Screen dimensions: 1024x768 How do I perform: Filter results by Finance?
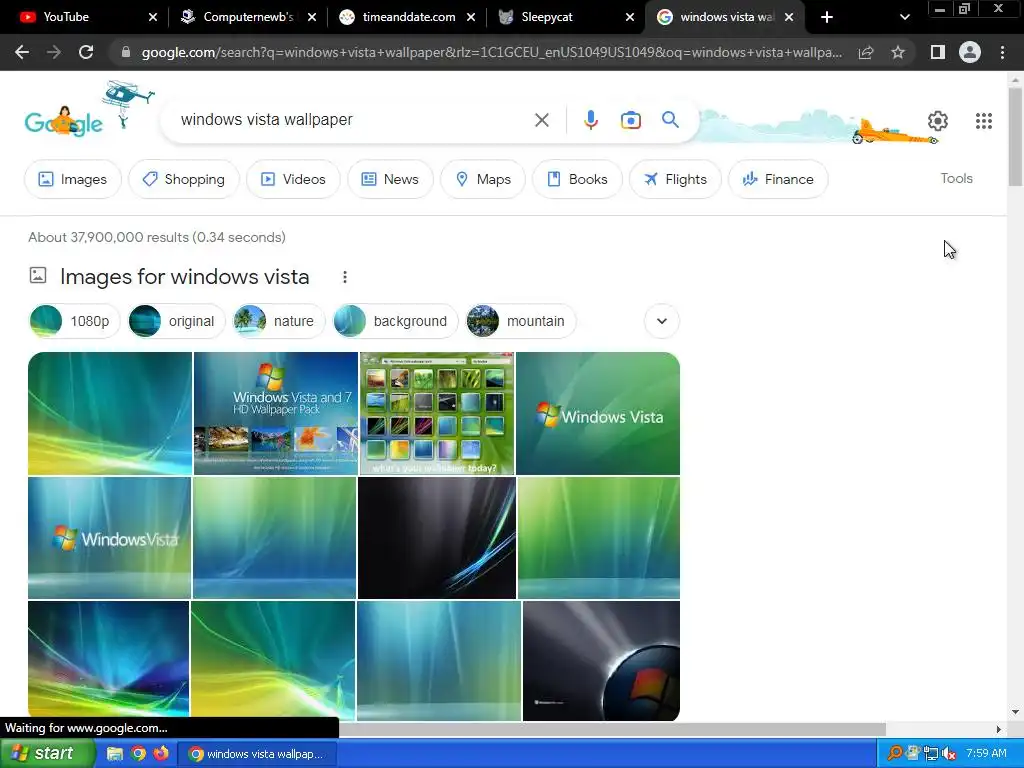pos(778,179)
